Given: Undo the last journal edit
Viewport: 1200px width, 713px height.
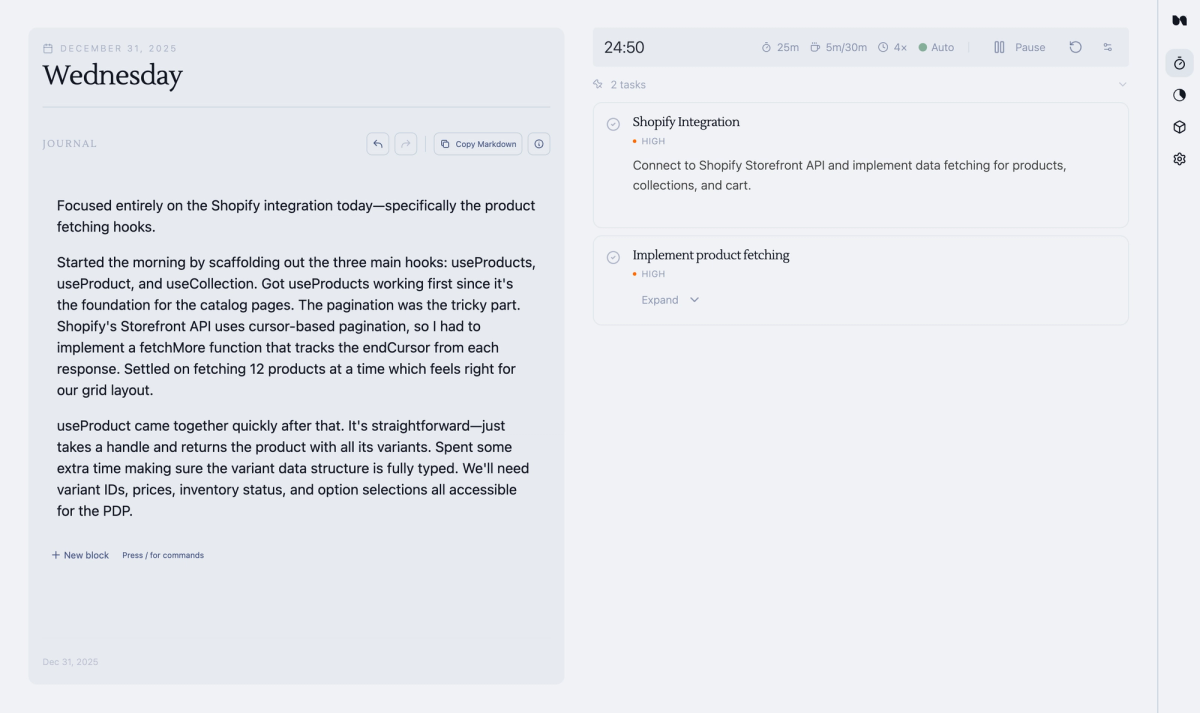Looking at the screenshot, I should 378,144.
